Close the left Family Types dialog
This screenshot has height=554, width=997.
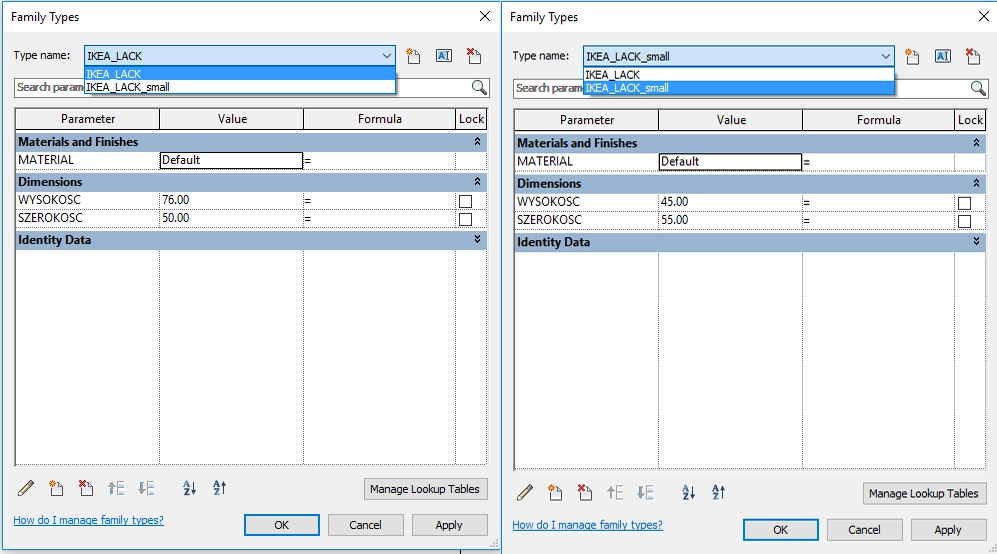click(x=485, y=17)
